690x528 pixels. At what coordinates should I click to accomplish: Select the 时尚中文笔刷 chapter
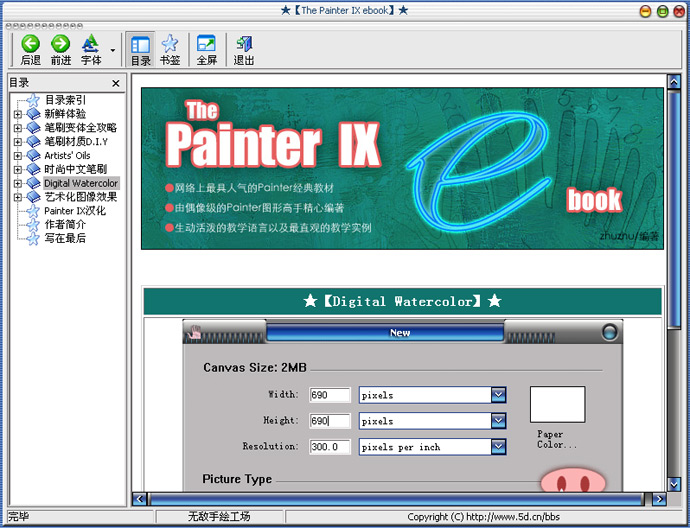[76, 169]
